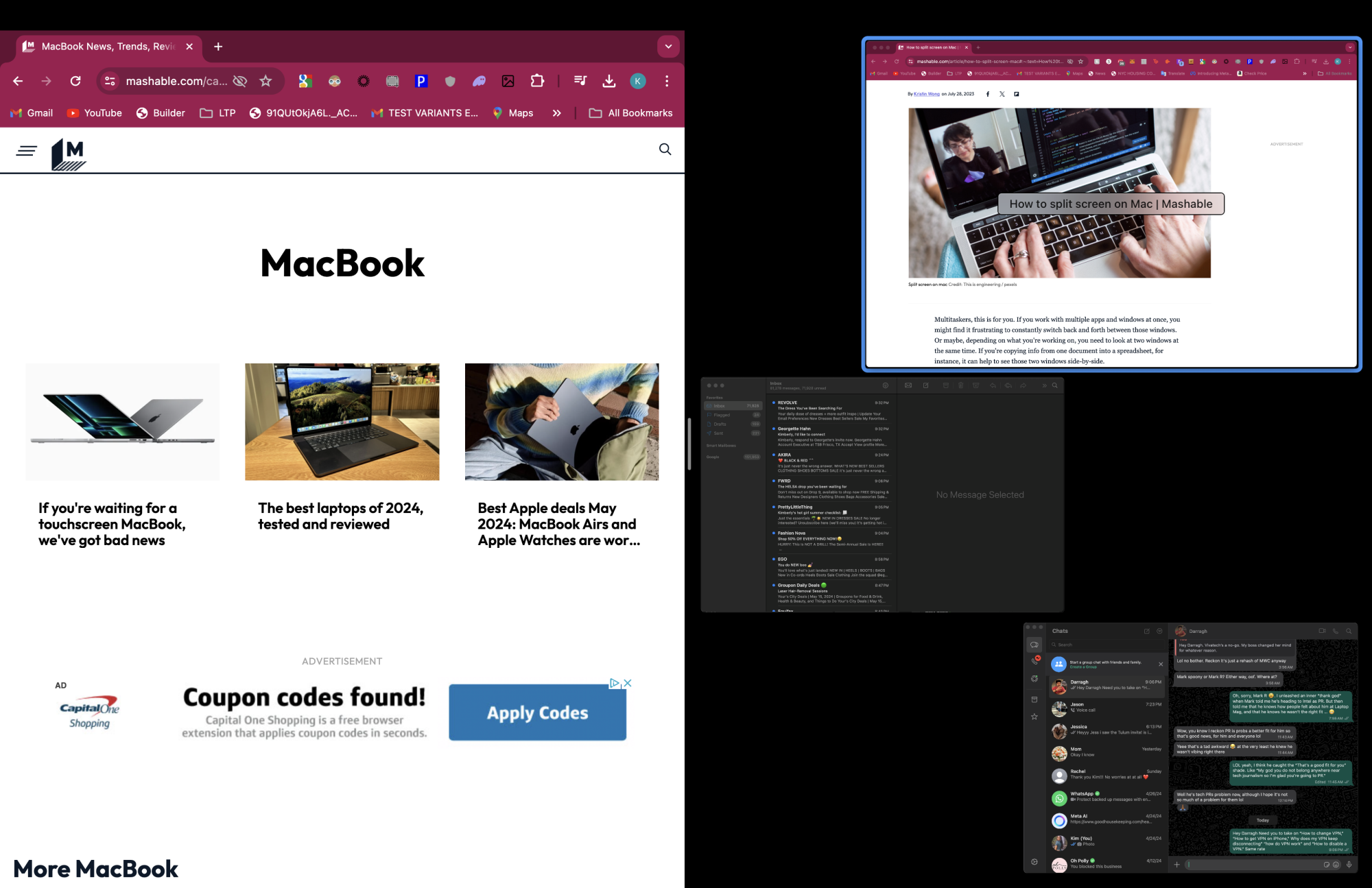Open the TEST VARIANTS E... bookmark

pyautogui.click(x=424, y=113)
